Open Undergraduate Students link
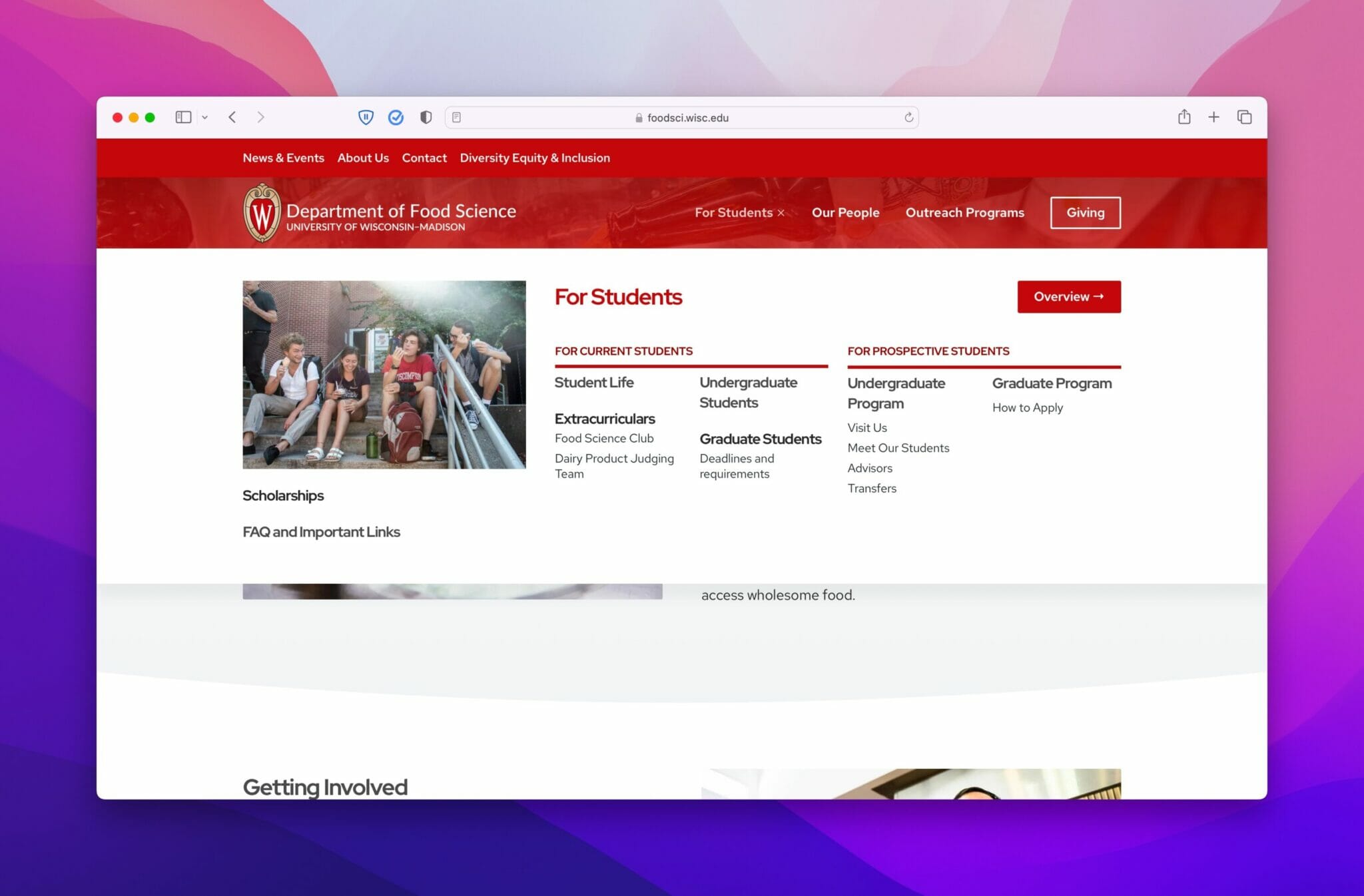Image resolution: width=1364 pixels, height=896 pixels. click(x=748, y=392)
